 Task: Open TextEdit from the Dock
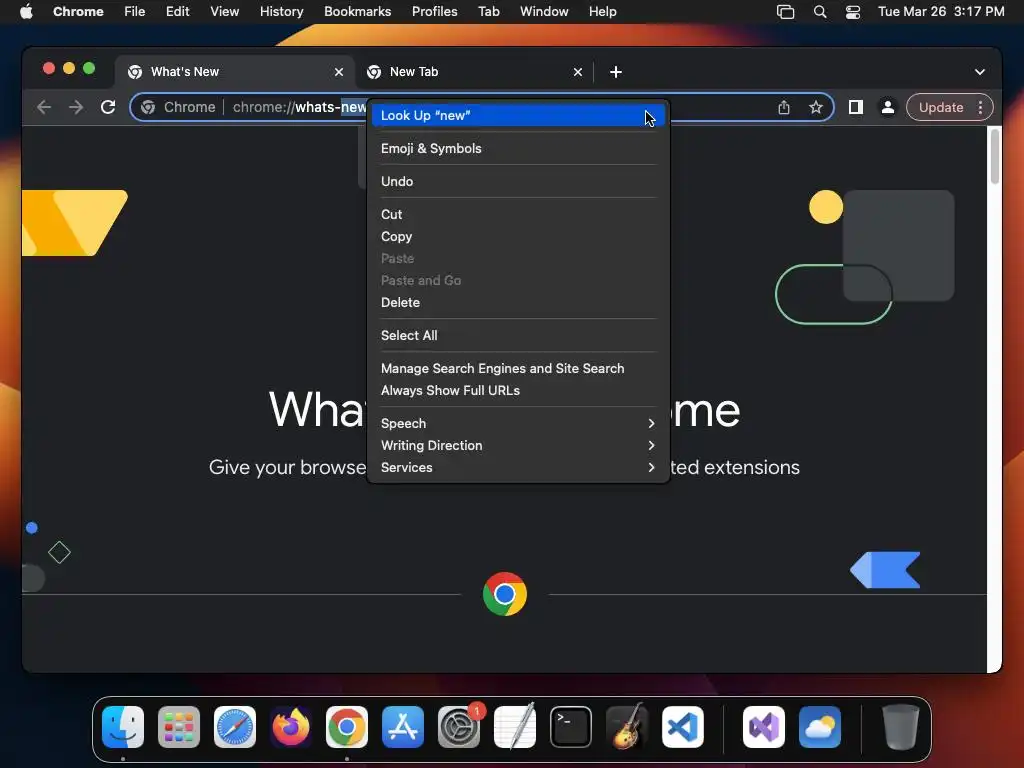pyautogui.click(x=515, y=727)
